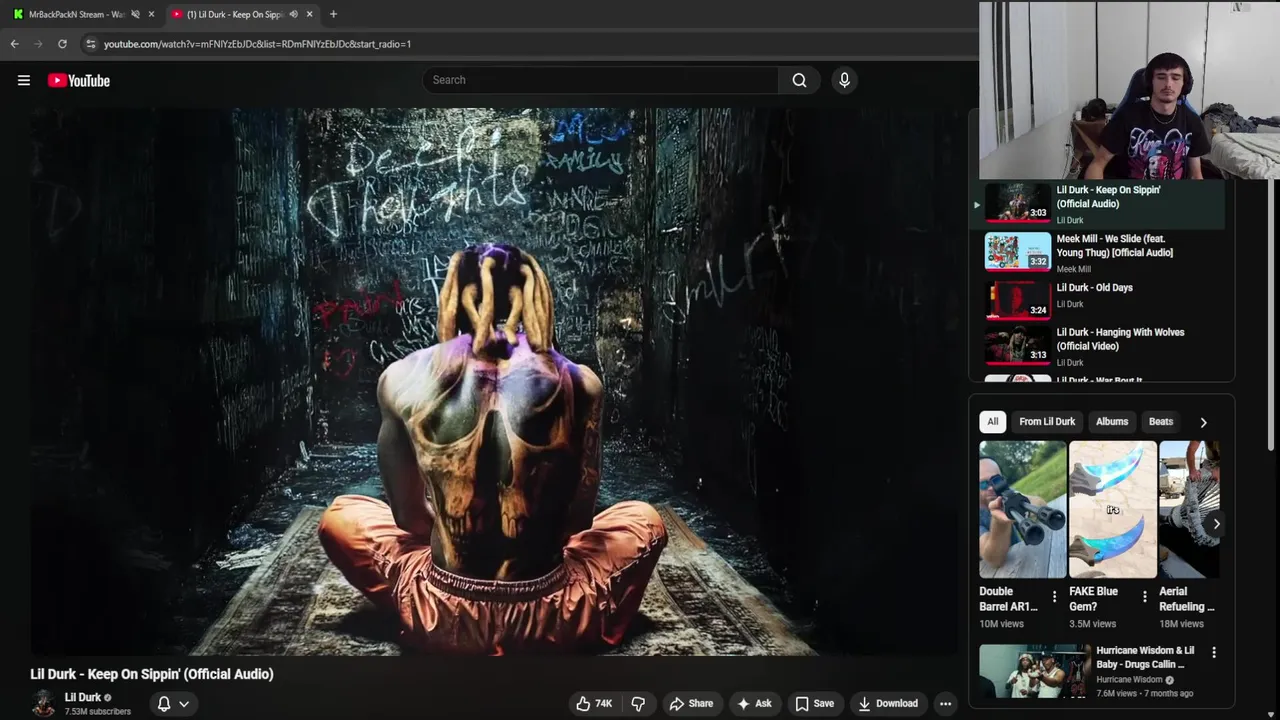This screenshot has height=720, width=1280.
Task: Click the 3.5M views text under Blue Gem
Action: [1092, 624]
